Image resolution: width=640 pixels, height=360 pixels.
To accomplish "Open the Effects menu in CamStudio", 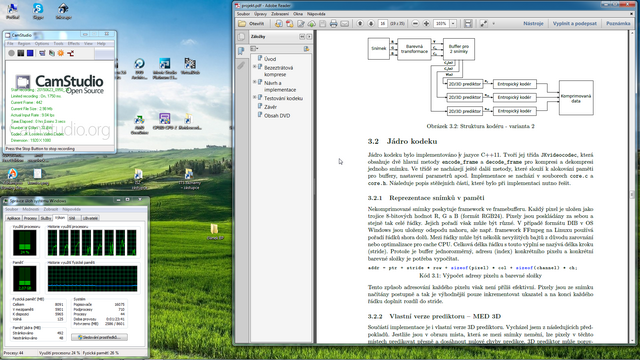I will pyautogui.click(x=74, y=43).
